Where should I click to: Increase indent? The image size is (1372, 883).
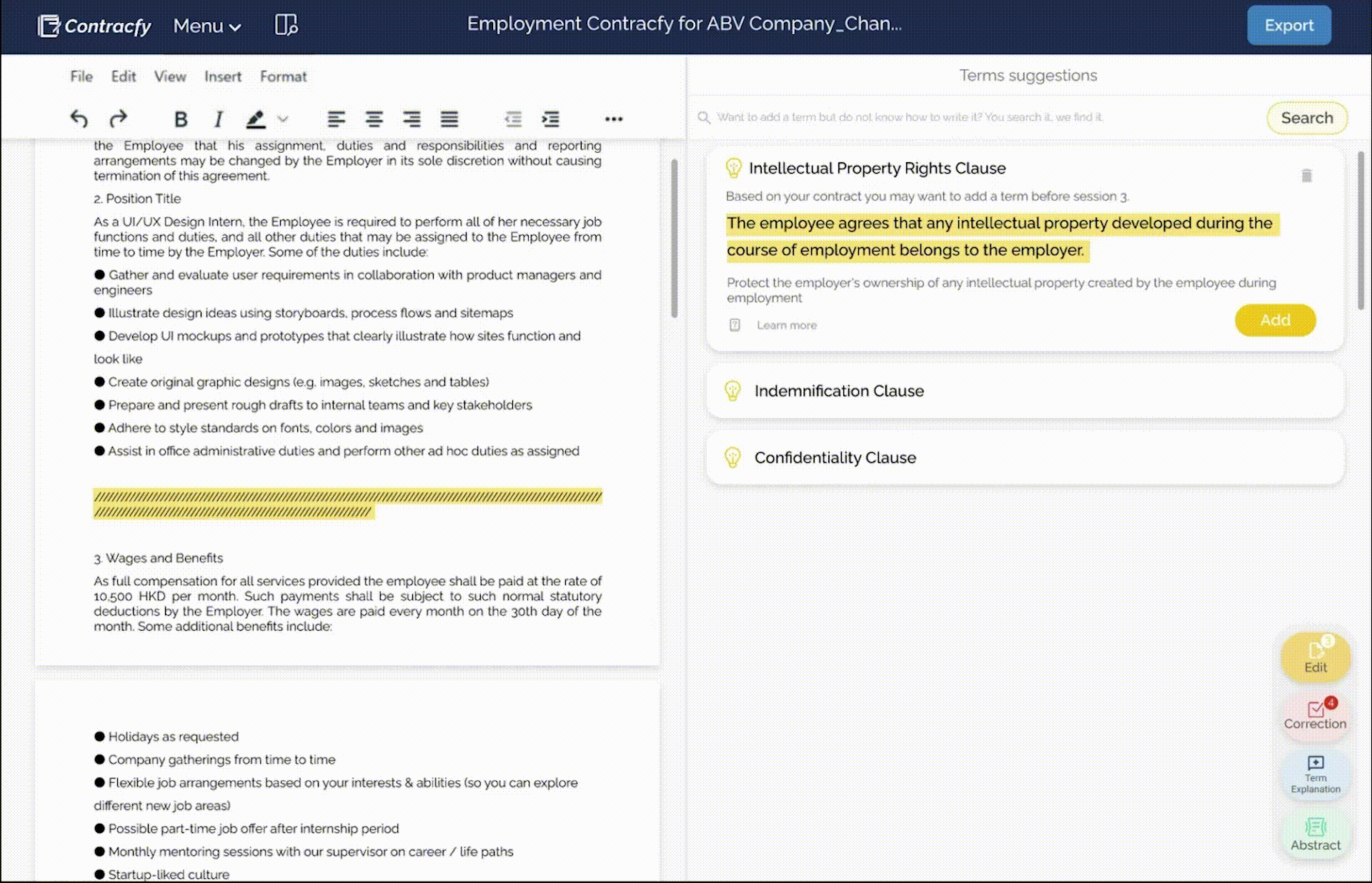(550, 119)
